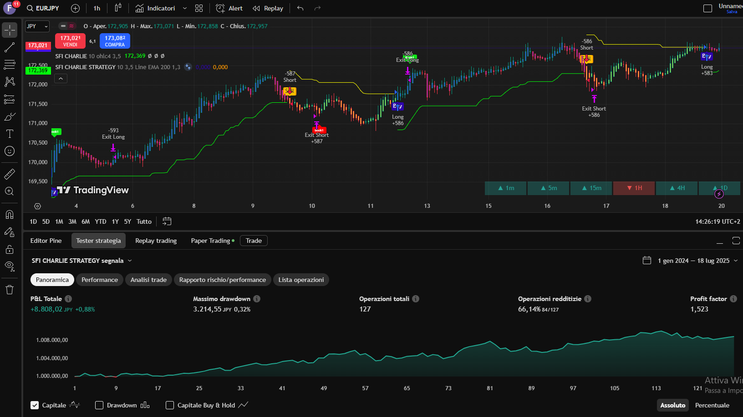Viewport: 743px width, 417px height.
Task: Select the 5m timeframe signal badge
Action: pos(548,188)
